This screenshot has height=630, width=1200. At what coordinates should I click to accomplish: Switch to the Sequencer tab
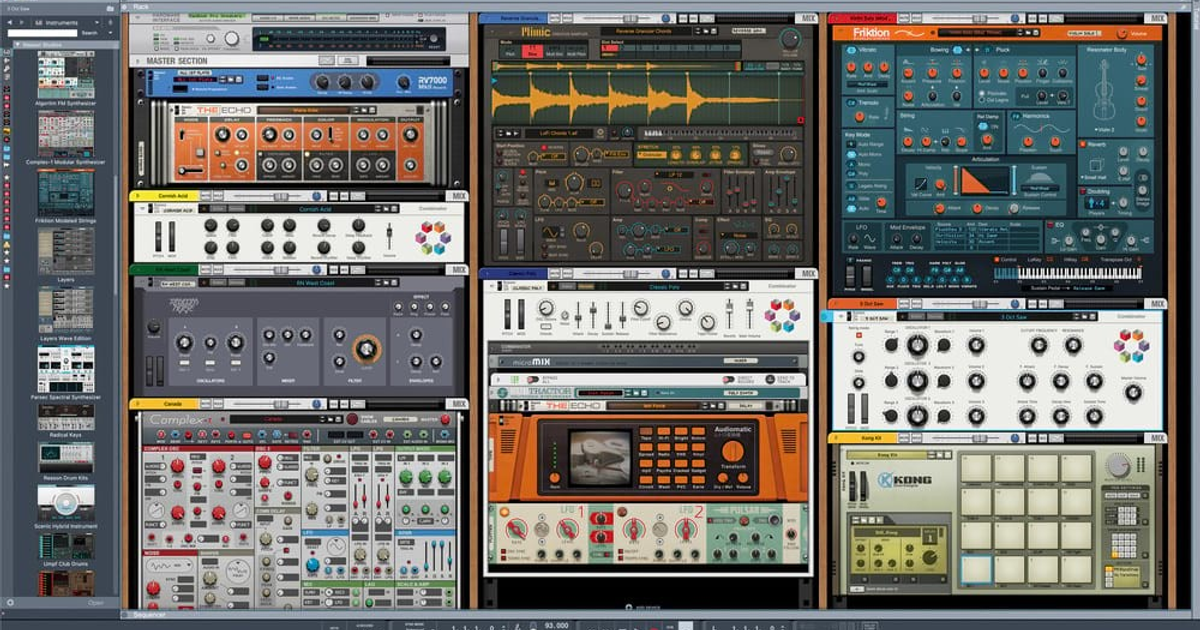[148, 616]
